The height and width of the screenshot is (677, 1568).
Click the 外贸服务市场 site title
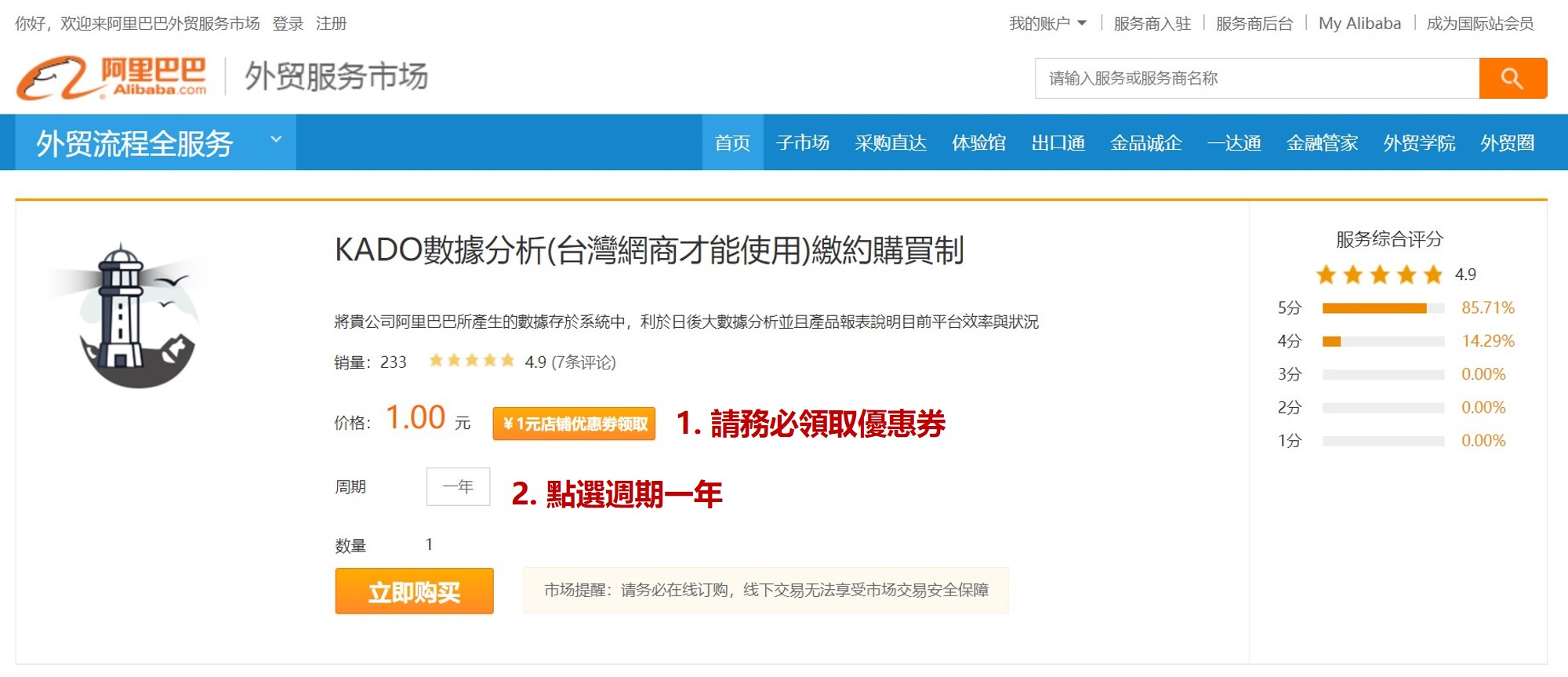(x=336, y=77)
